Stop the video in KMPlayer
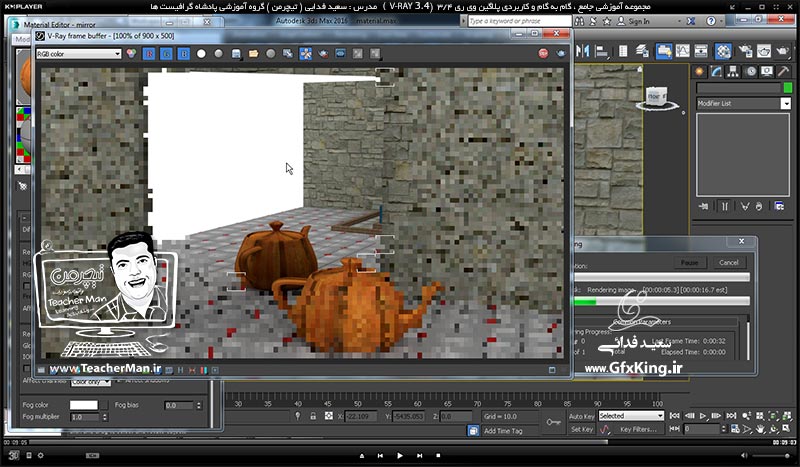This screenshot has height=467, width=800. coord(438,455)
